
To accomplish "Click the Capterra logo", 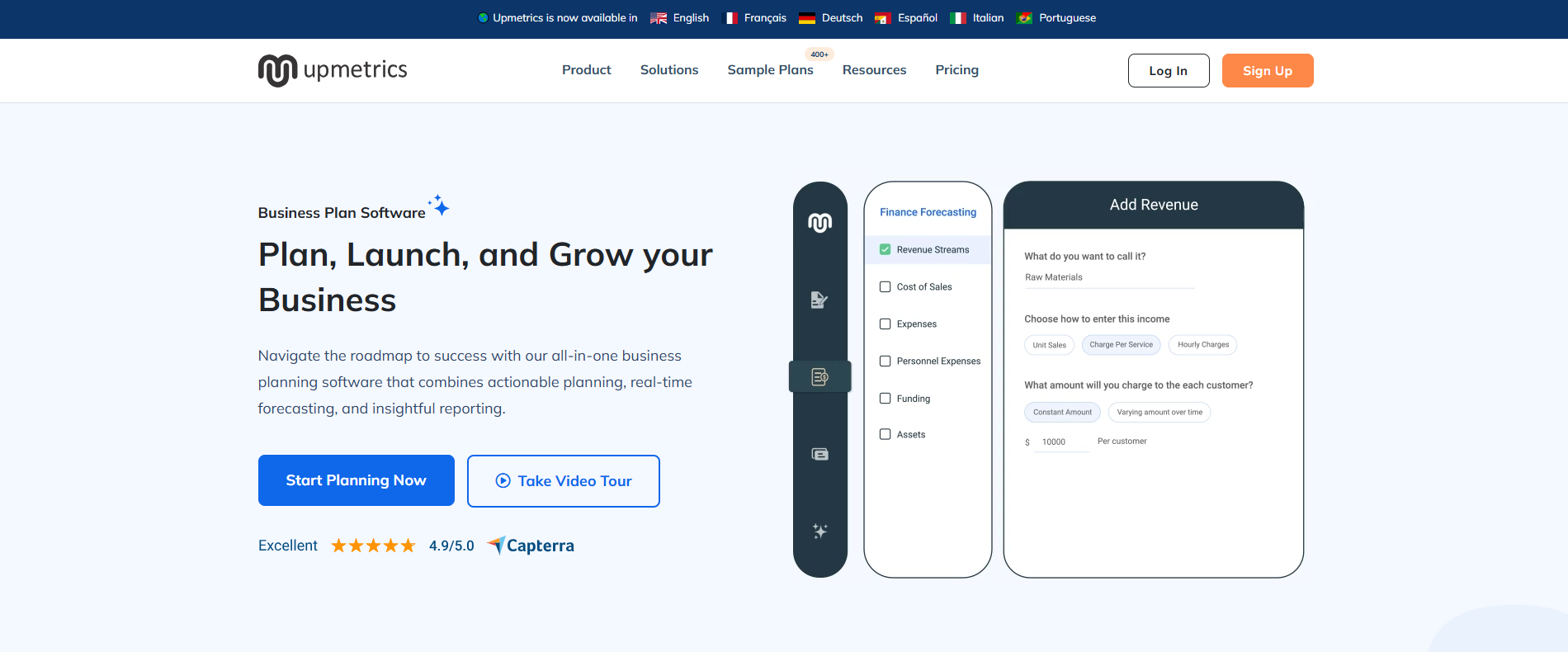I will click(531, 546).
